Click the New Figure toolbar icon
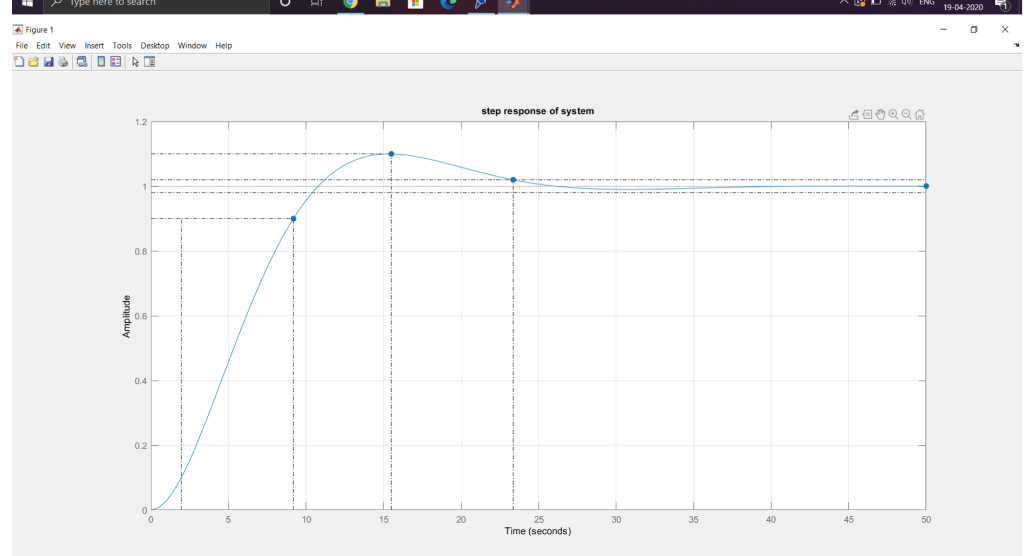Screen dimensions: 1024x556 (x=19, y=61)
